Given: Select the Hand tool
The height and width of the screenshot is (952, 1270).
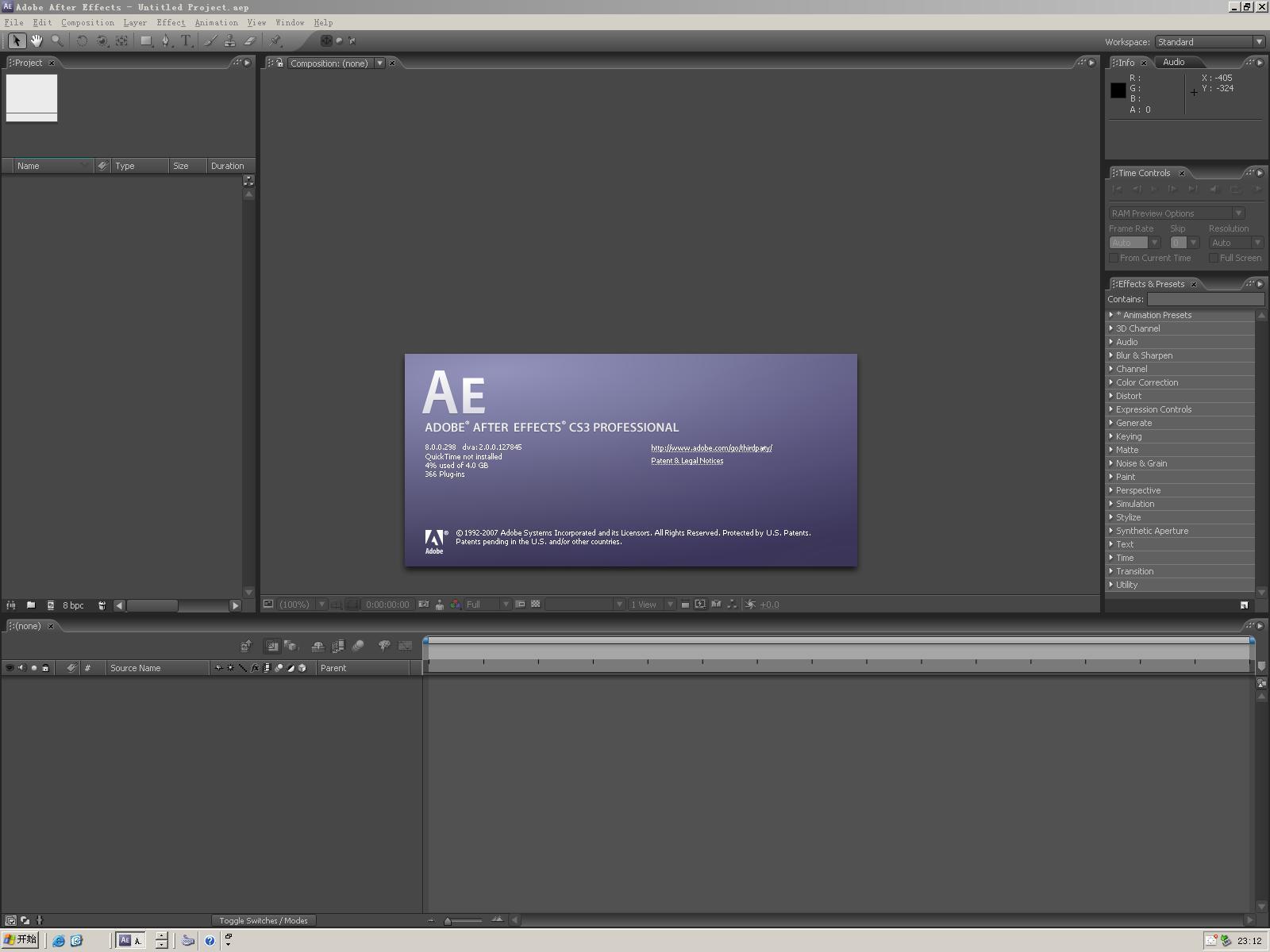Looking at the screenshot, I should click(37, 40).
